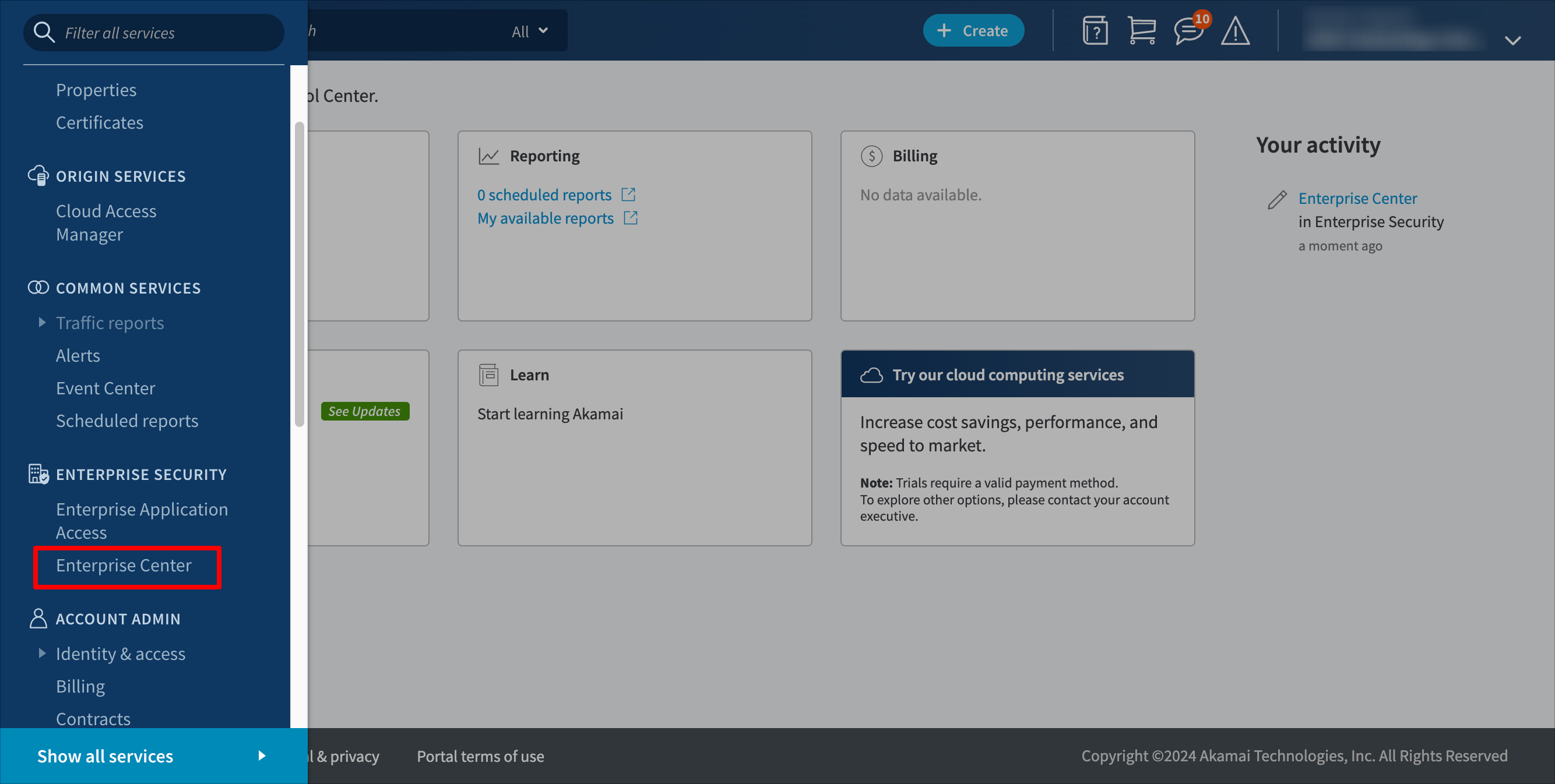Image resolution: width=1555 pixels, height=784 pixels.
Task: Click the Billing dollar icon on card
Action: tap(871, 156)
